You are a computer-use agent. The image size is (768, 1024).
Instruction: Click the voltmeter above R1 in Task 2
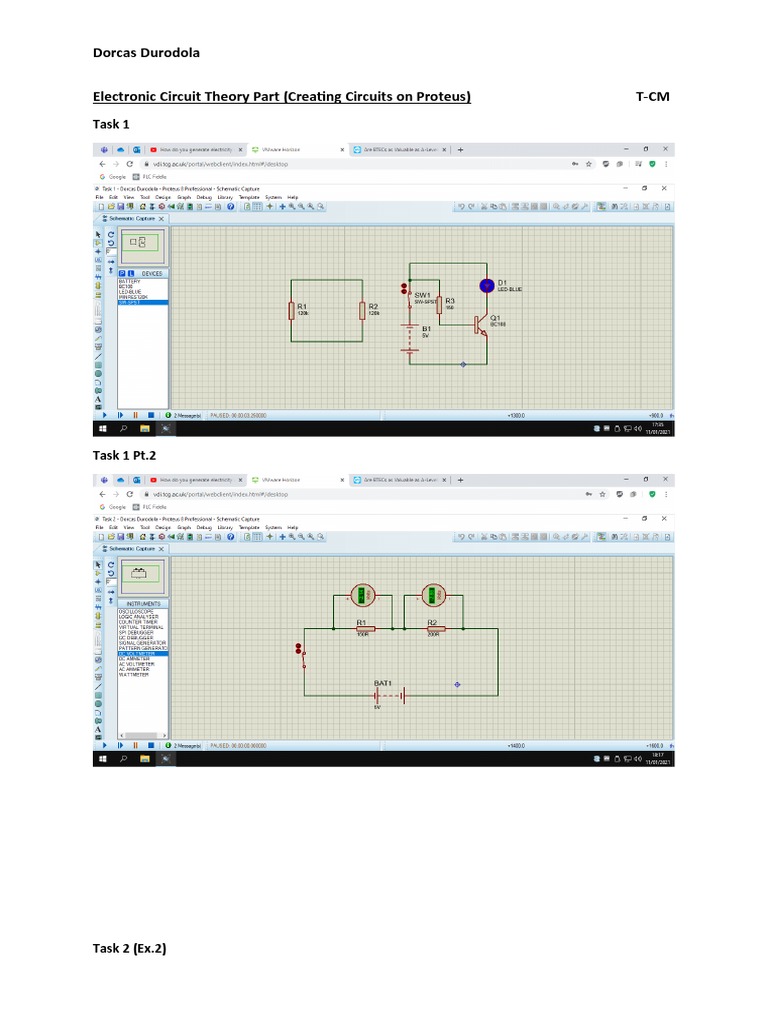click(362, 595)
